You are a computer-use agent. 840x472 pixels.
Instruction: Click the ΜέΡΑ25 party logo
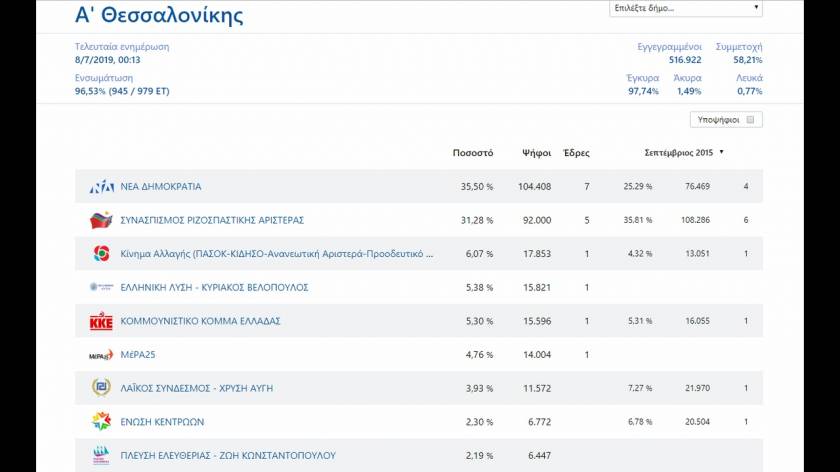[101, 355]
